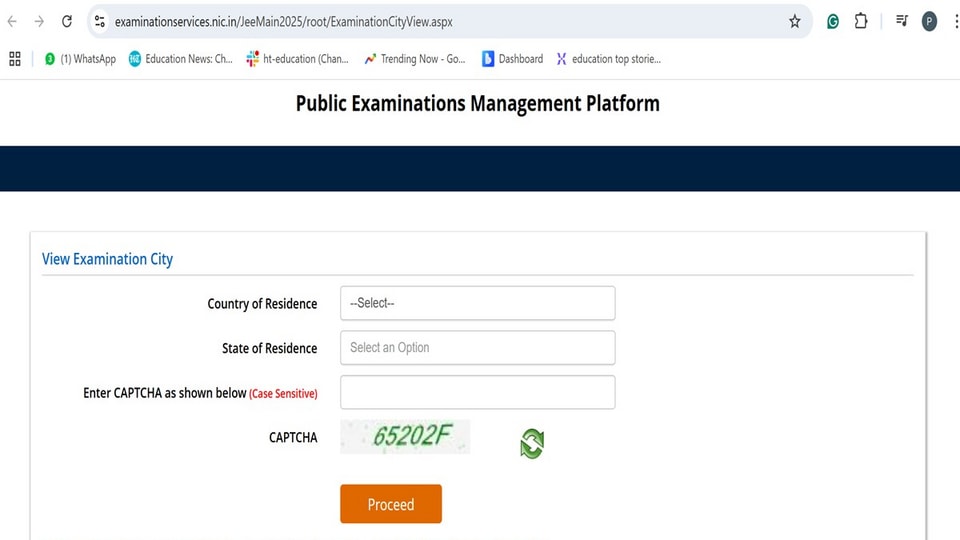
Task: Open the State of Residence dropdown
Action: pos(478,348)
